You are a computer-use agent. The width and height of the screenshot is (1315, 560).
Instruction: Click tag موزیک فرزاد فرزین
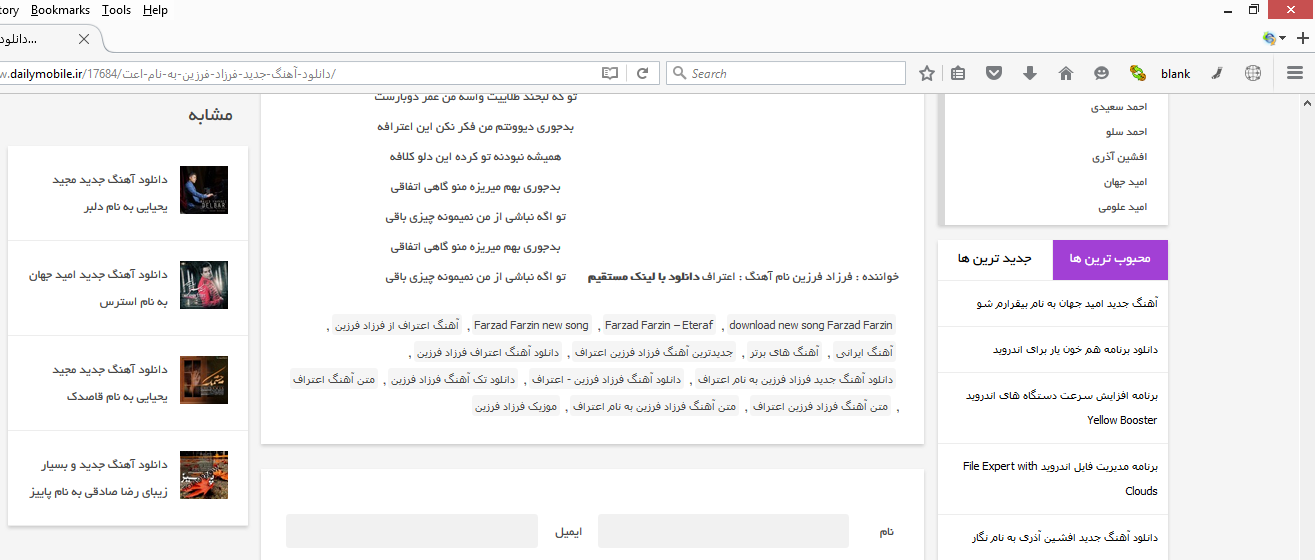516,407
